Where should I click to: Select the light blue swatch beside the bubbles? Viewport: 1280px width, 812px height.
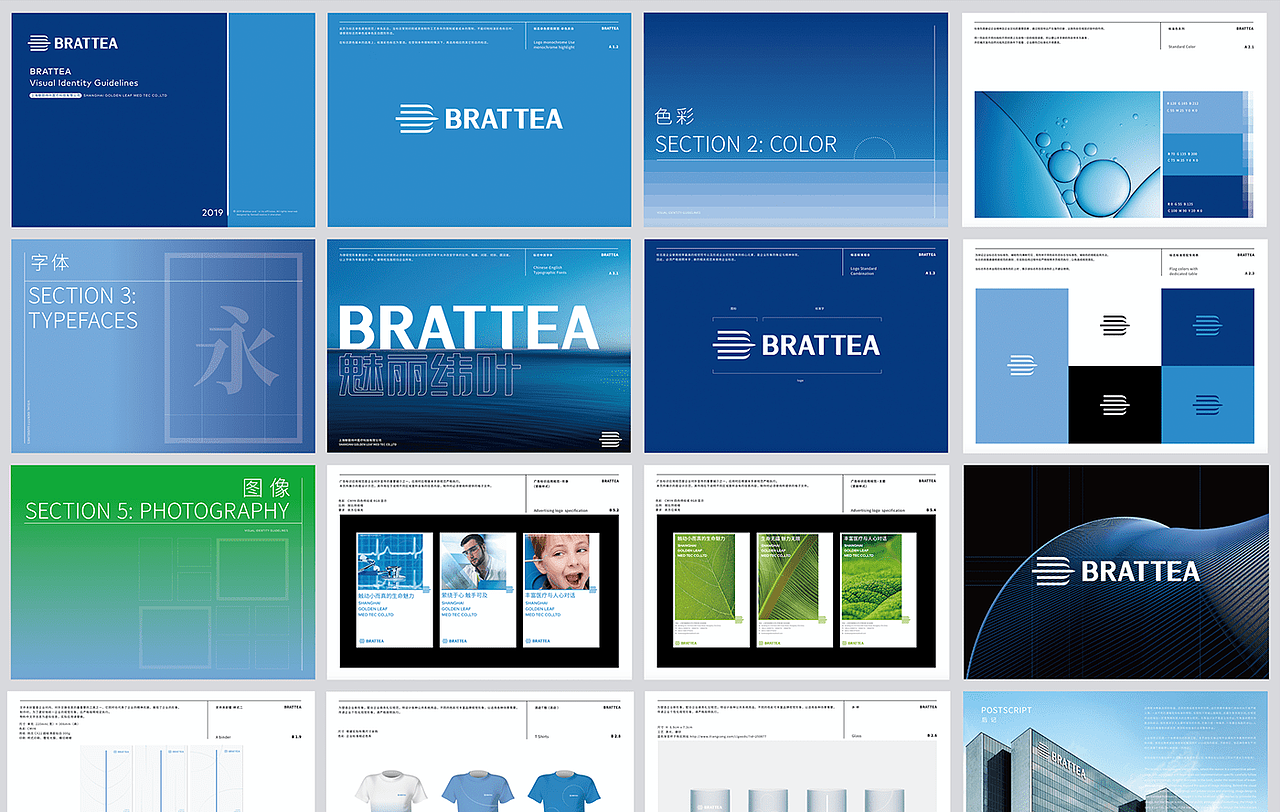point(1202,112)
